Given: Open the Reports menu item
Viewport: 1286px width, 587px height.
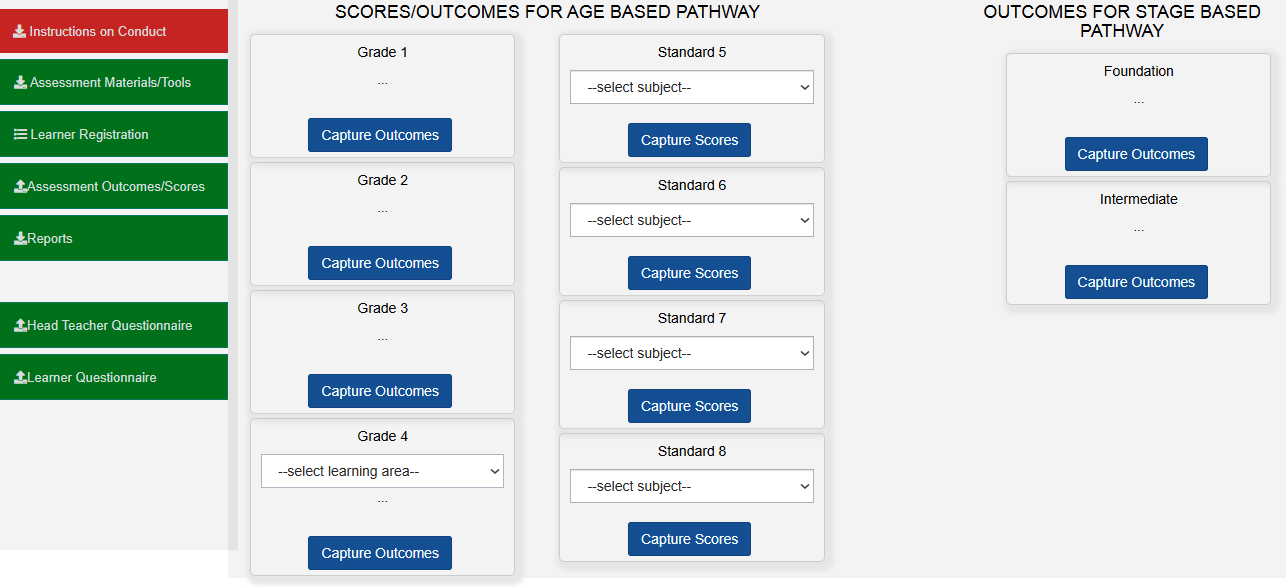Looking at the screenshot, I should (50, 239).
